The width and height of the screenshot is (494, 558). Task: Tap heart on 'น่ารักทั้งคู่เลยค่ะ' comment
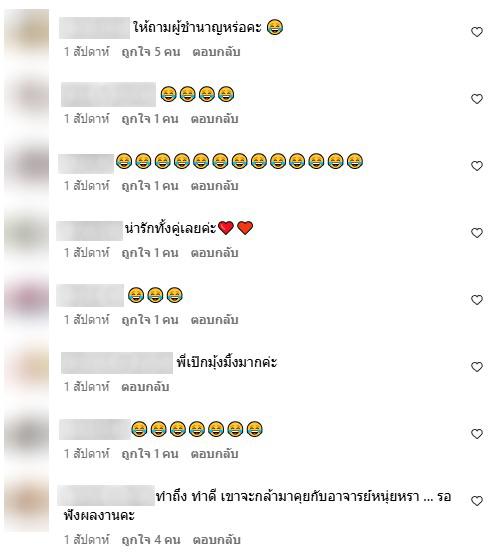[x=477, y=233]
